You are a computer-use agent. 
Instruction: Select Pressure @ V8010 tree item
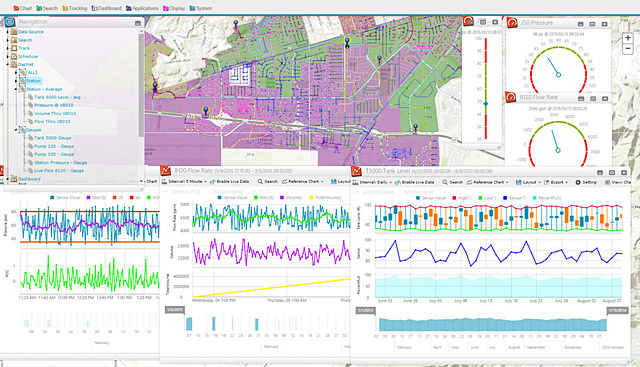pos(53,105)
